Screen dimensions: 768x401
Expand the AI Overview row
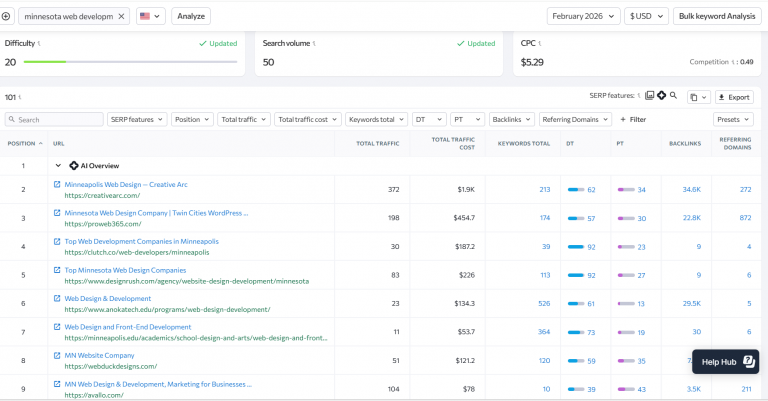[59, 165]
